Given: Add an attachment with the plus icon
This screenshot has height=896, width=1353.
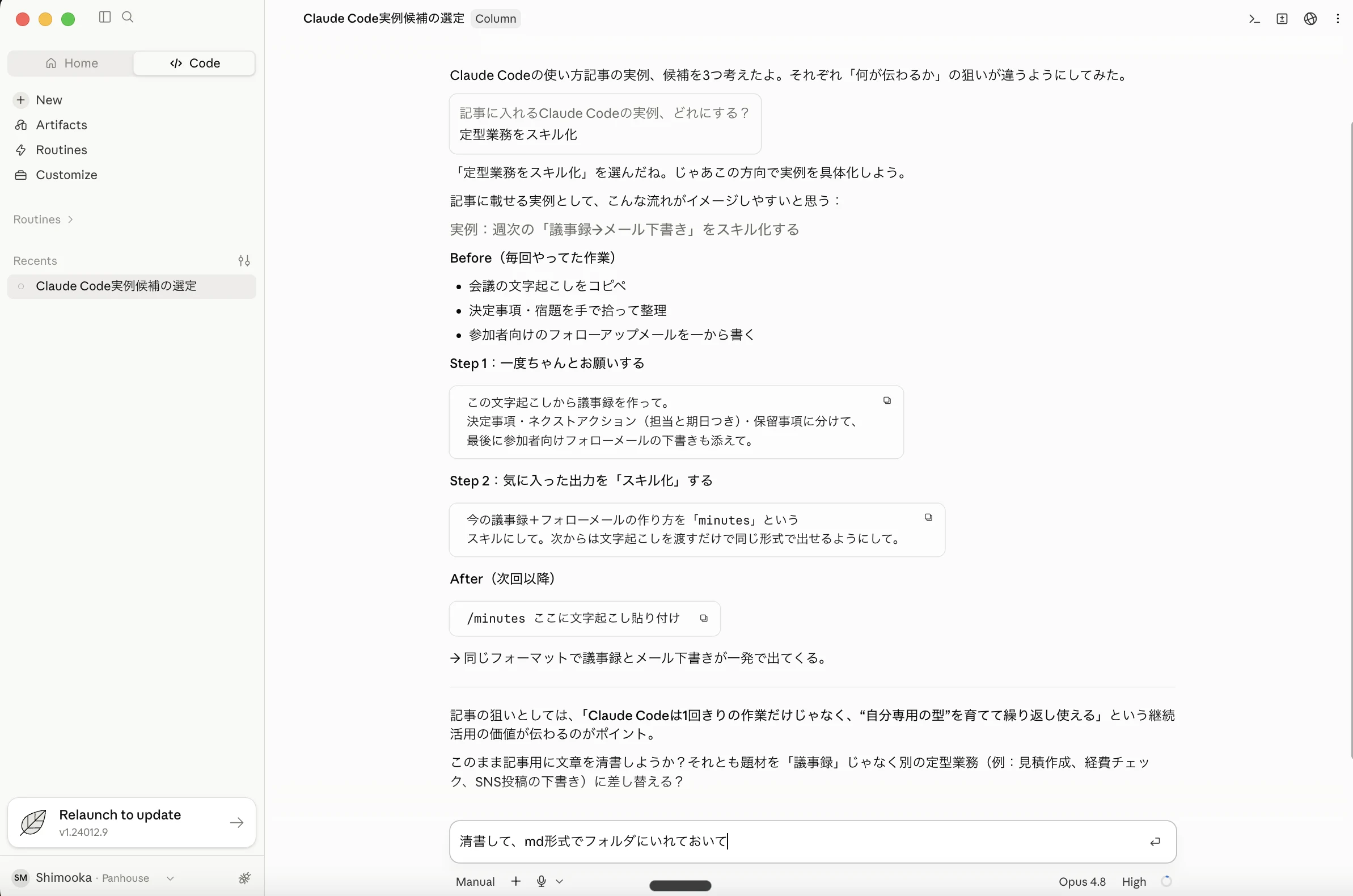Looking at the screenshot, I should (515, 881).
